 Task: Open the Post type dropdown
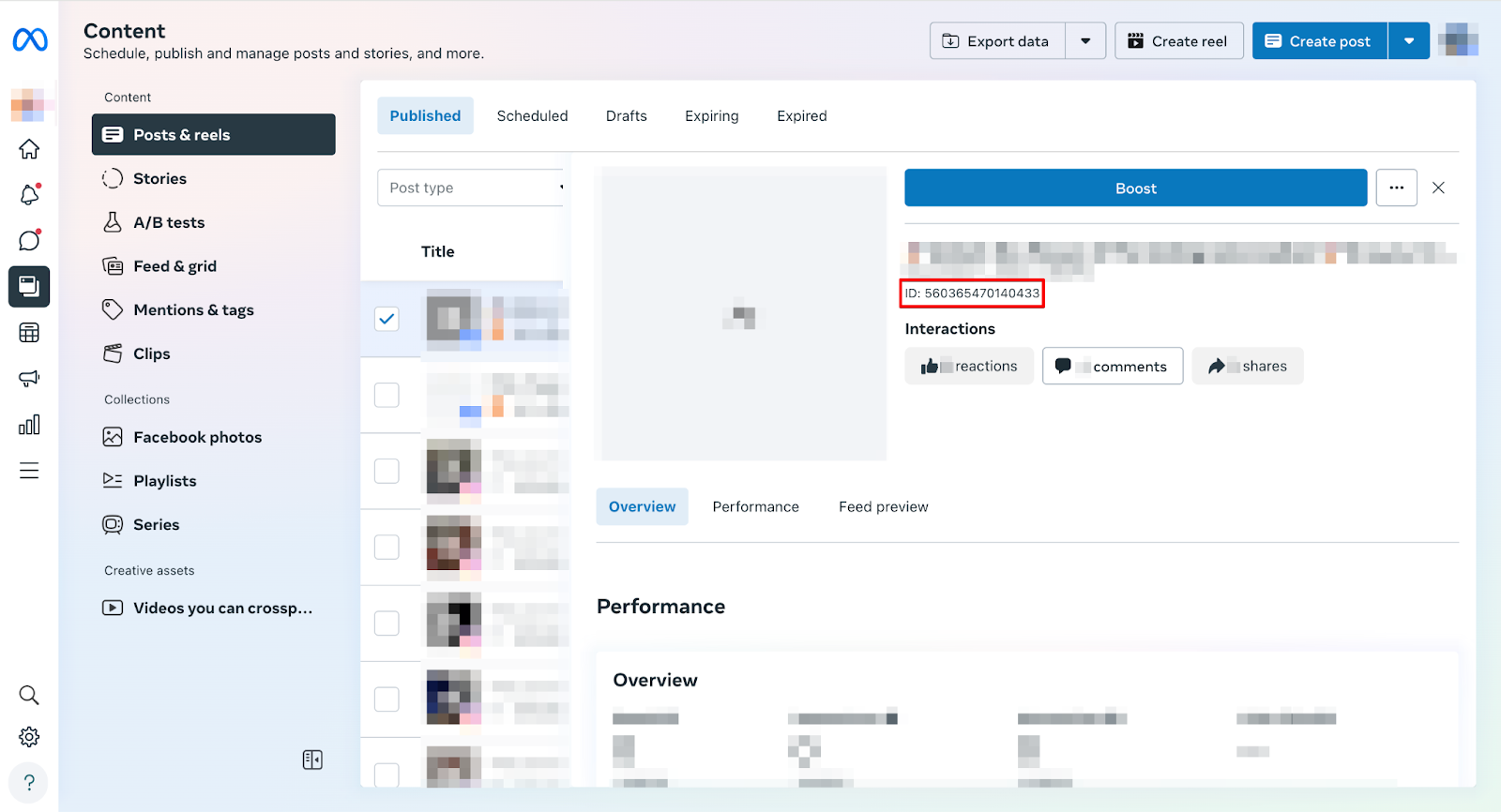coord(471,188)
